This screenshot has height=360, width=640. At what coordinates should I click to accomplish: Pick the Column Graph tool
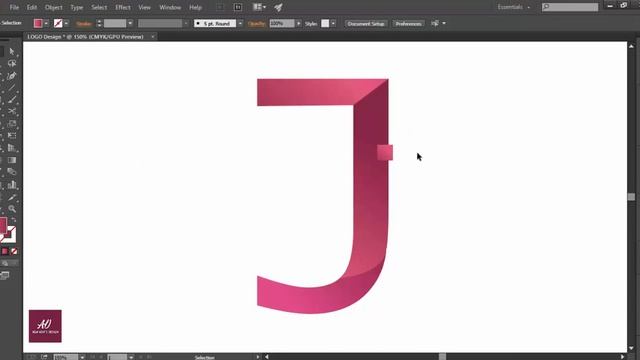pos(12,185)
